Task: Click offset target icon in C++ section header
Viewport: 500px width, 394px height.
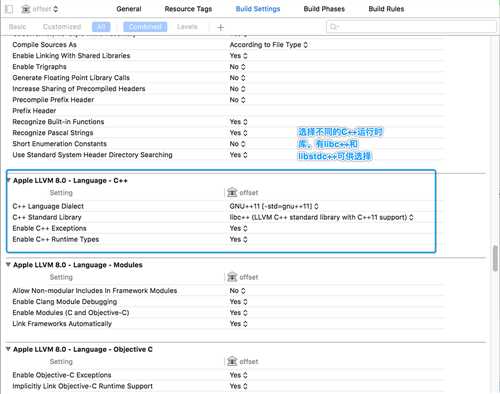Action: coord(232,192)
